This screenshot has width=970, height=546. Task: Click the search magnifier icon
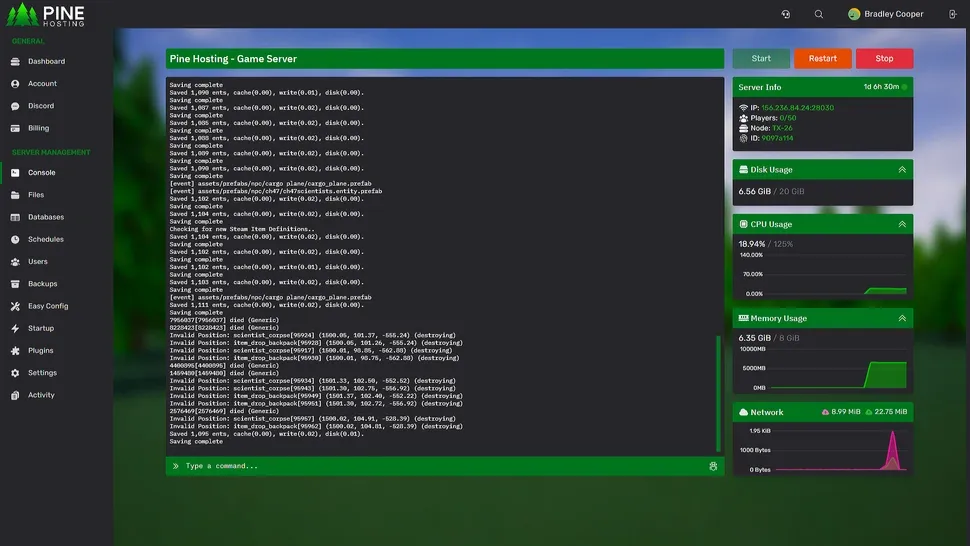point(819,14)
